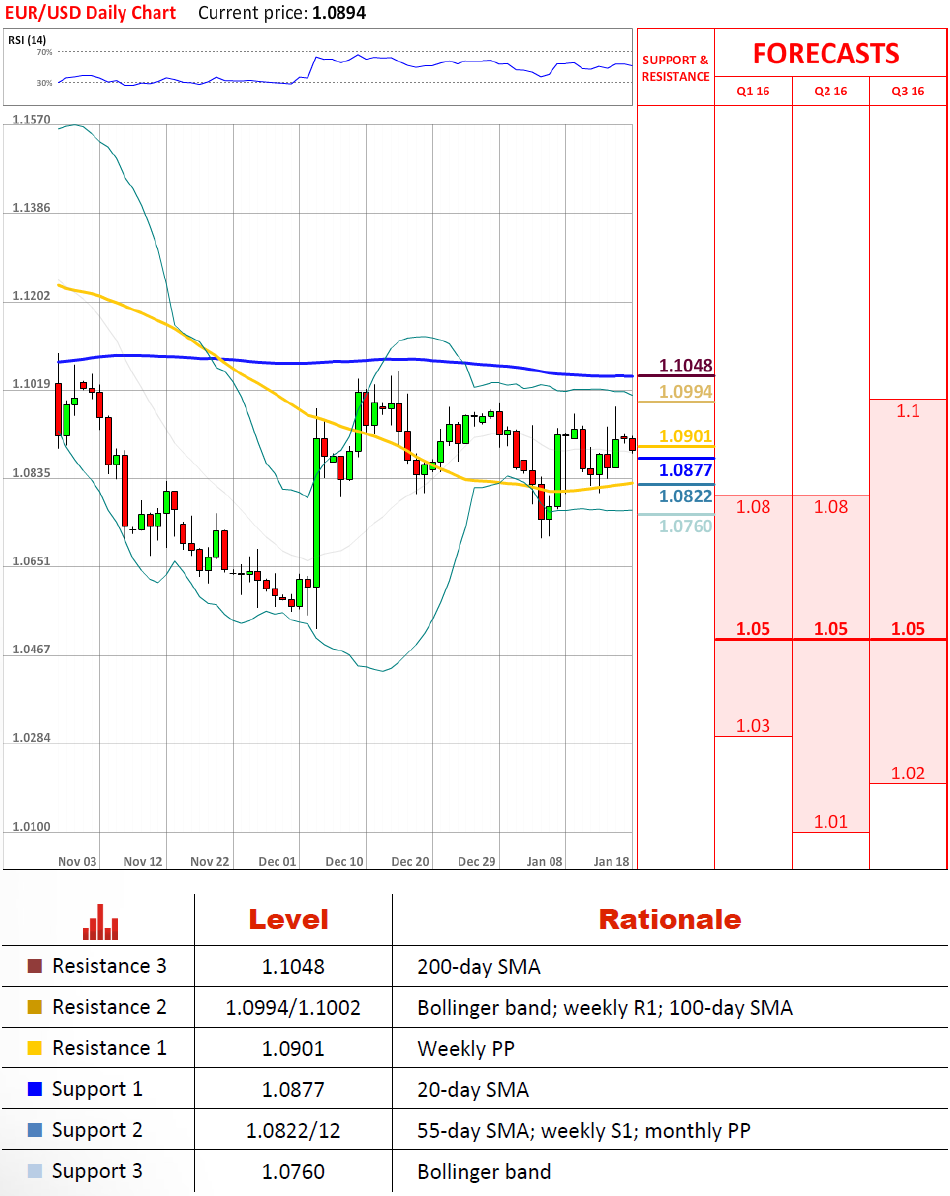The width and height of the screenshot is (950, 1196).
Task: Click the FORECASTS heading
Action: 826,53
